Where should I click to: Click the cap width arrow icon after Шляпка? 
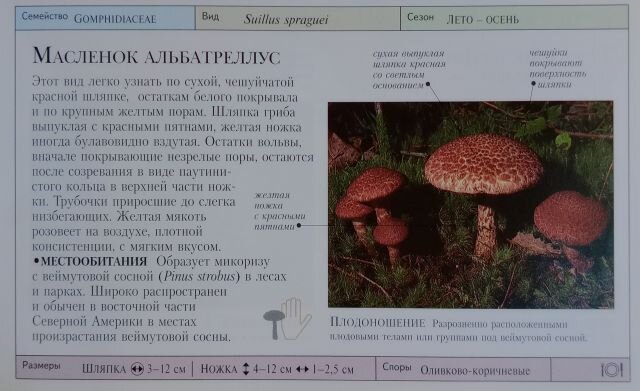tap(138, 369)
